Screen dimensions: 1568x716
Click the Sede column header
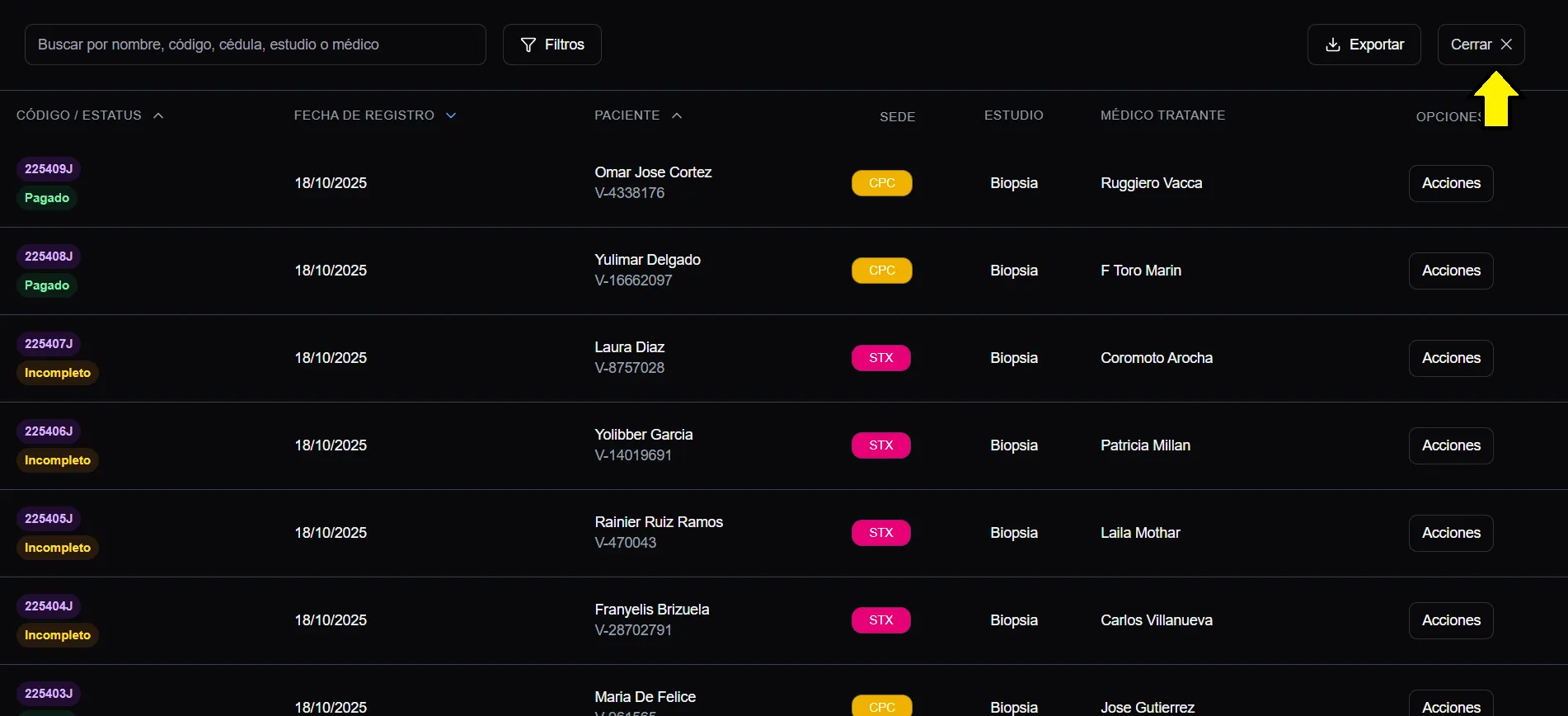[897, 117]
